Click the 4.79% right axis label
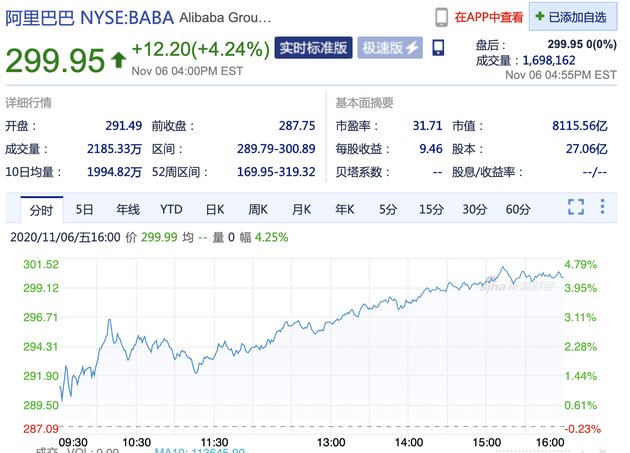630x453 pixels. click(x=581, y=264)
